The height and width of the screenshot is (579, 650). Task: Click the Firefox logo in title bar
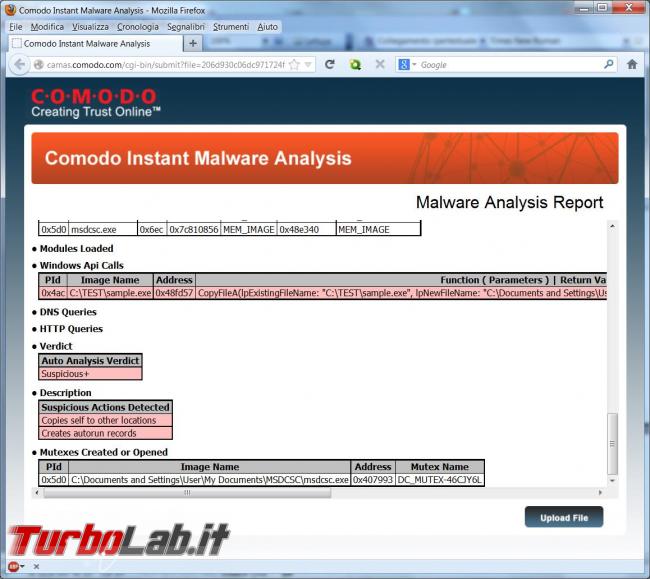tap(10, 10)
